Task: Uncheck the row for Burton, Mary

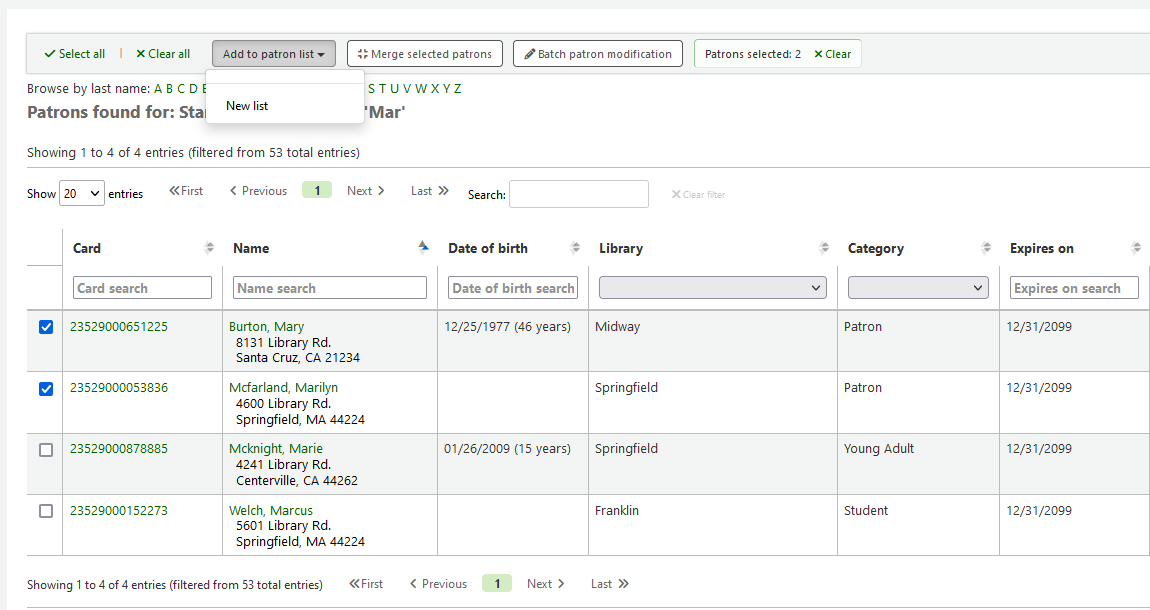Action: pos(45,325)
